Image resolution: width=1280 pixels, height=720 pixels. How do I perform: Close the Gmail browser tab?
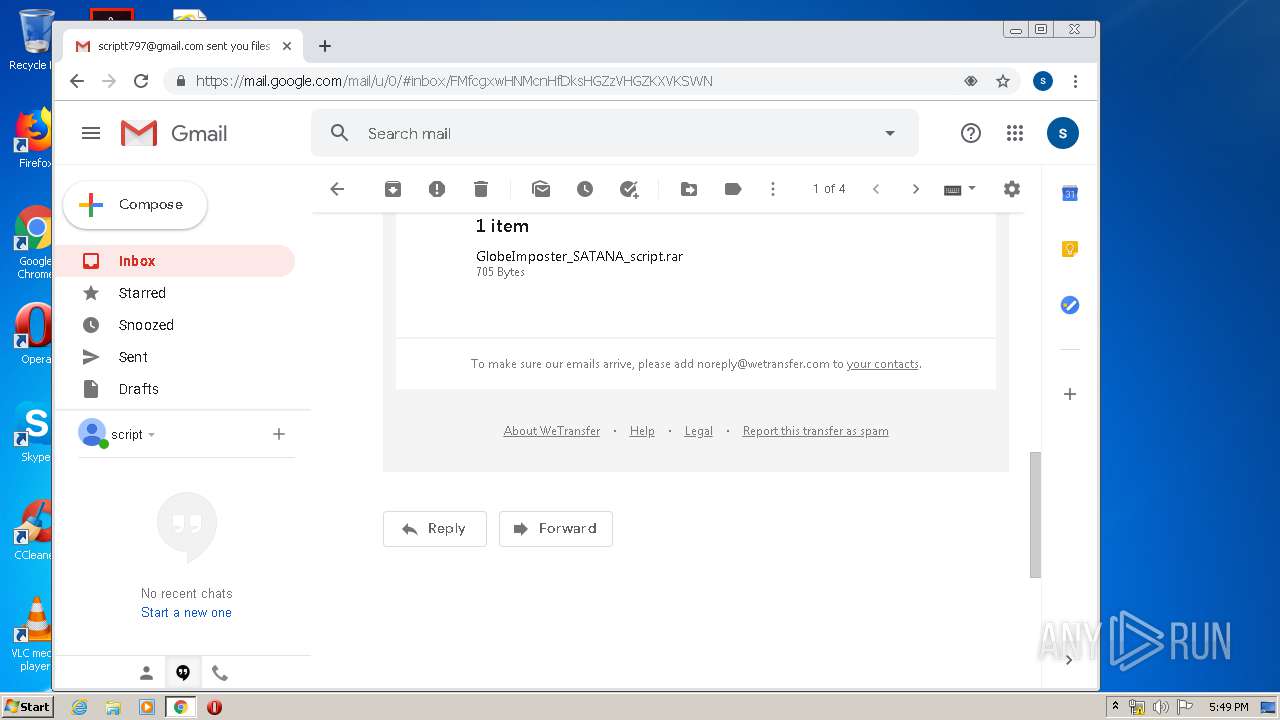point(287,46)
